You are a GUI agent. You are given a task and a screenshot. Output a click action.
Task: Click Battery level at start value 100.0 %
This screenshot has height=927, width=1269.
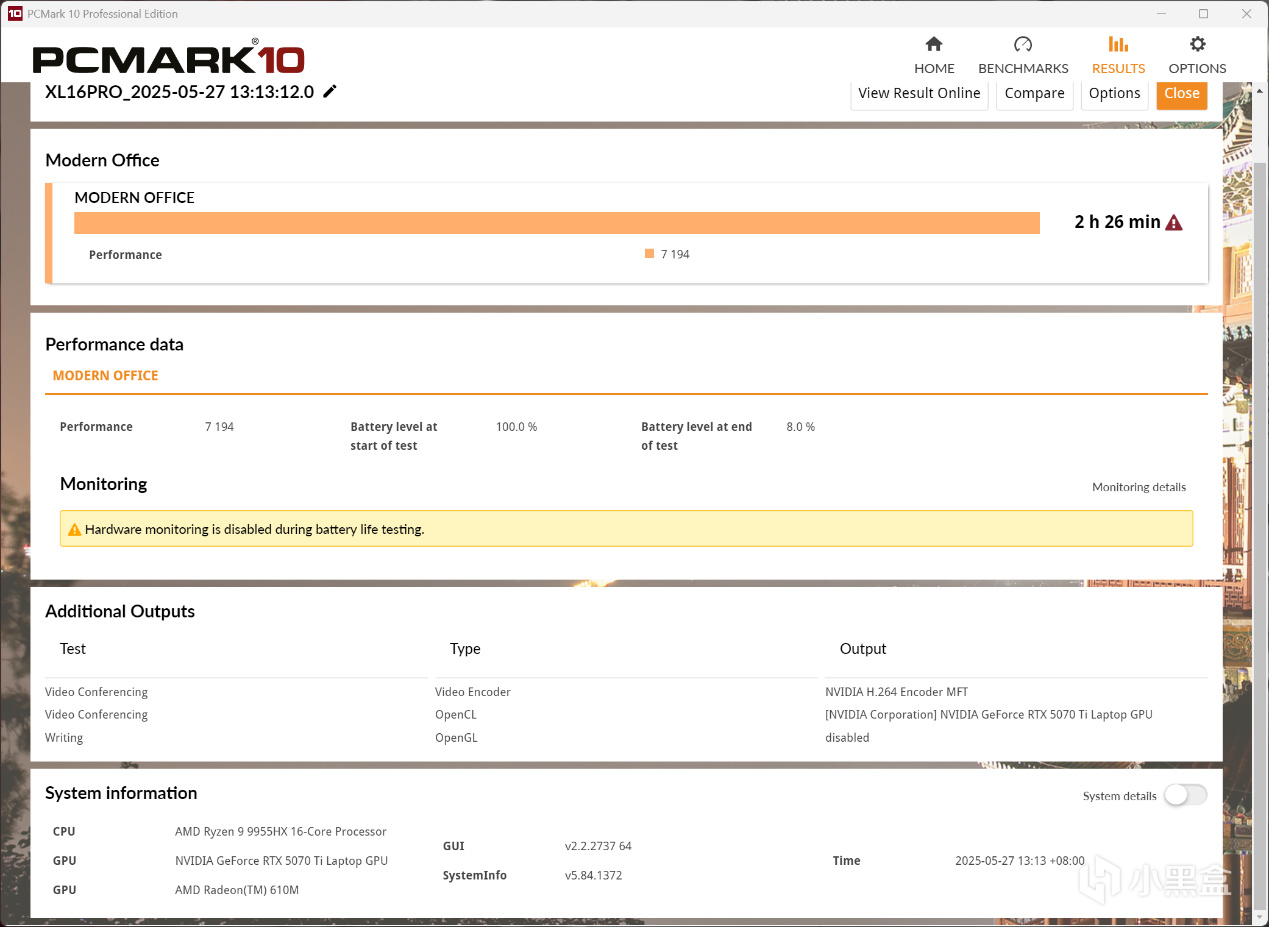pos(516,427)
